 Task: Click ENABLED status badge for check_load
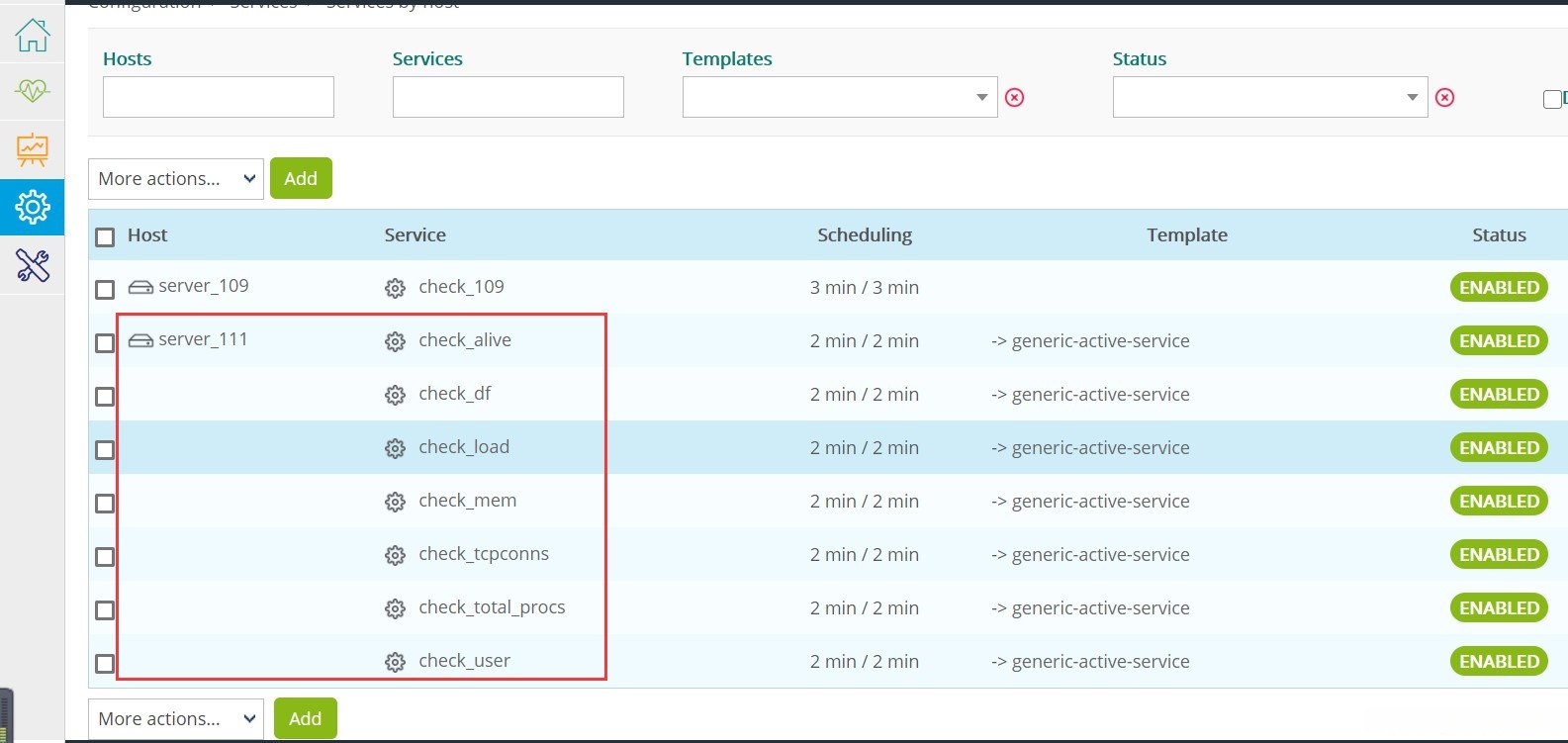point(1499,447)
